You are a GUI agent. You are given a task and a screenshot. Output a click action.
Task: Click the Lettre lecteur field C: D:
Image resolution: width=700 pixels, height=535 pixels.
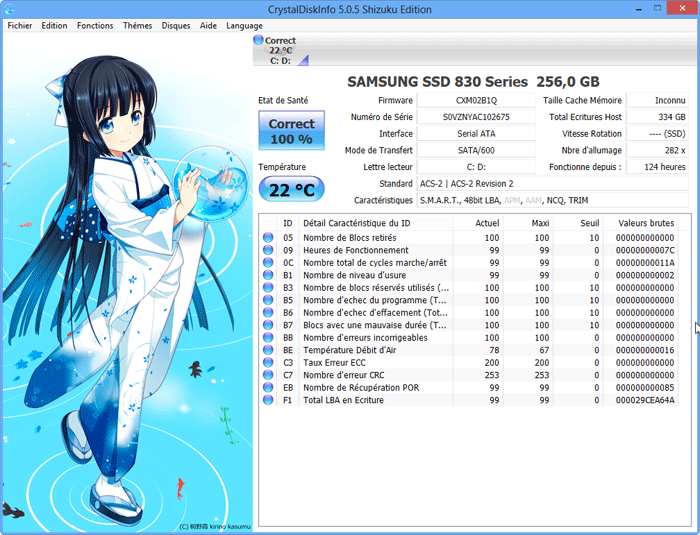coord(476,167)
